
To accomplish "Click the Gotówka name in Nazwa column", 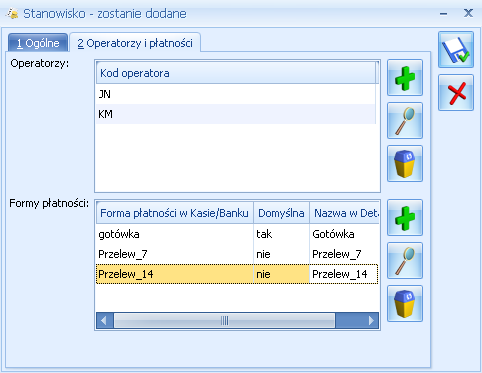I will 344,234.
